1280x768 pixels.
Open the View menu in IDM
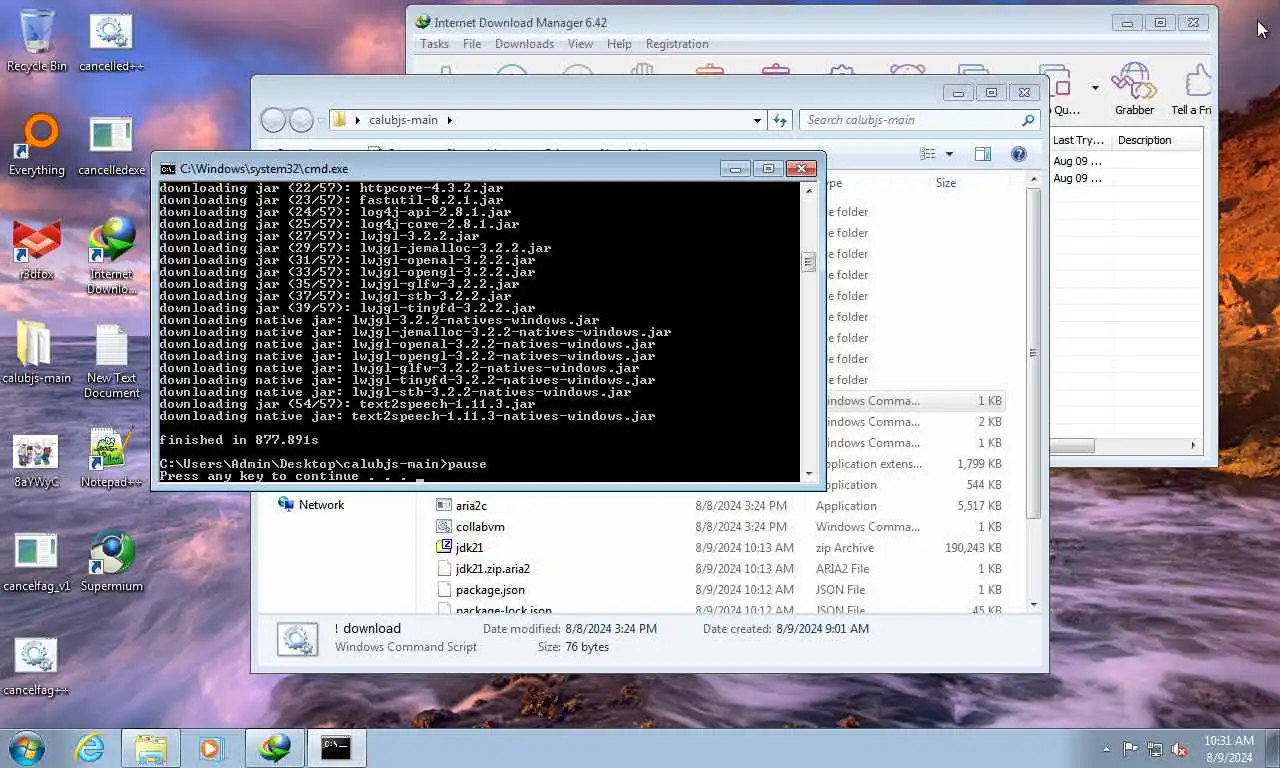pyautogui.click(x=581, y=44)
